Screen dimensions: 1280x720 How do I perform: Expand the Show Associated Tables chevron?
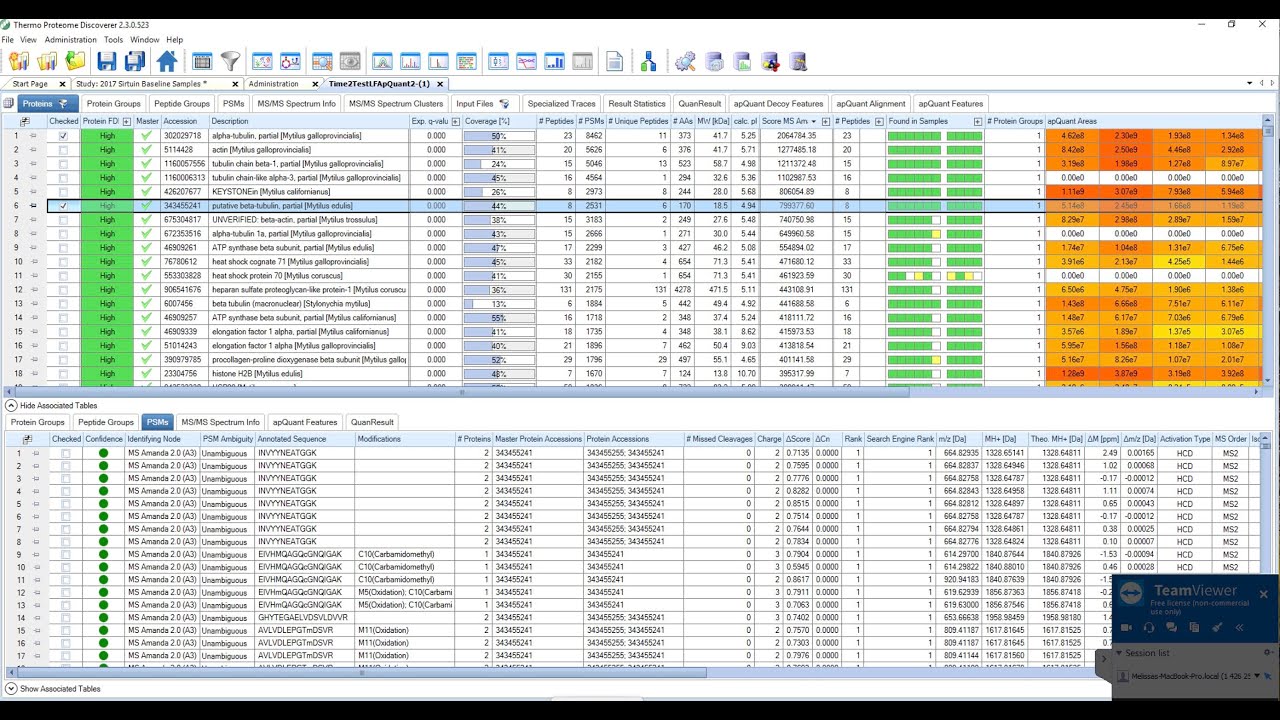(x=11, y=688)
